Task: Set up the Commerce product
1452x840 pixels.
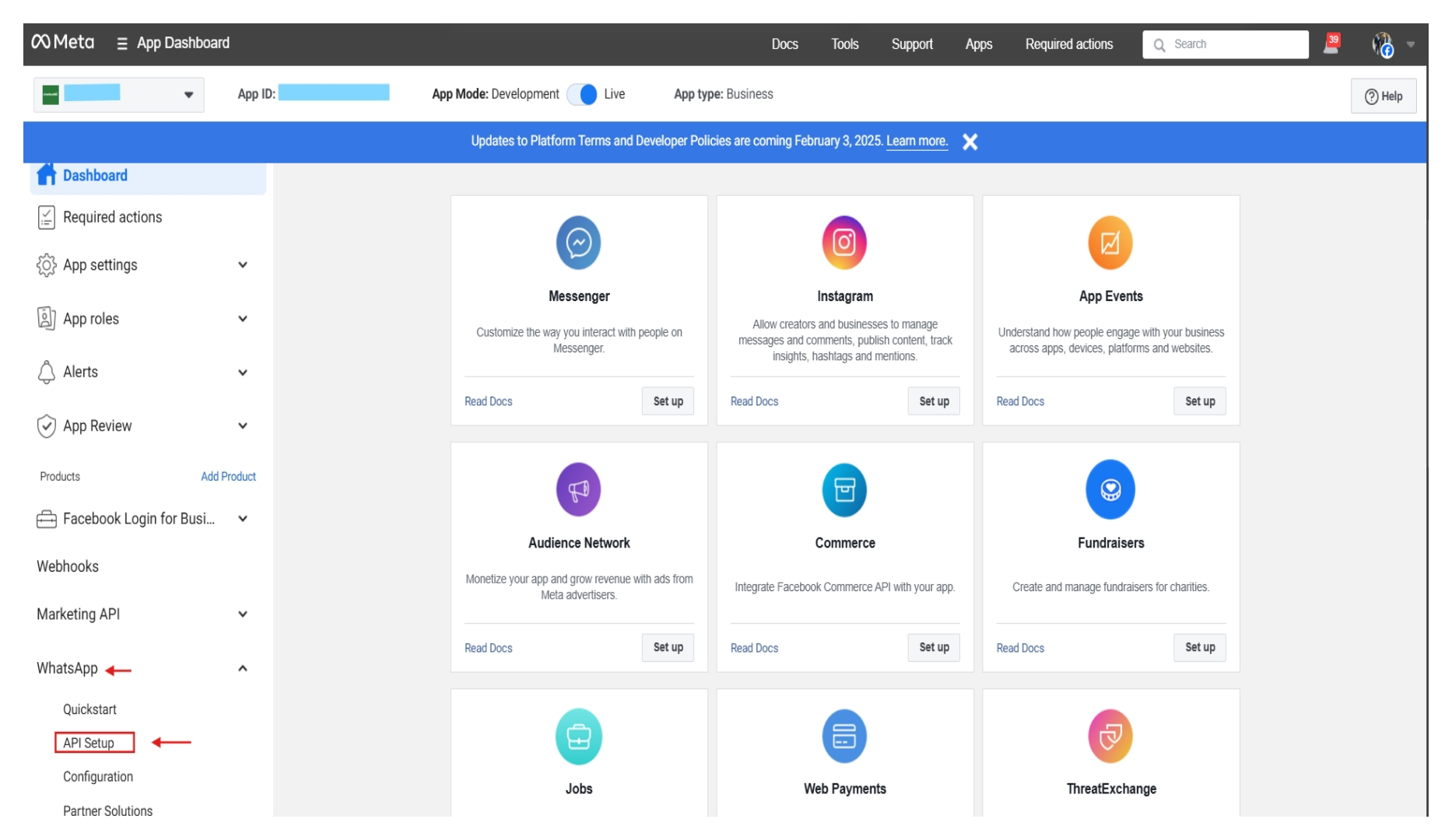Action: point(934,647)
